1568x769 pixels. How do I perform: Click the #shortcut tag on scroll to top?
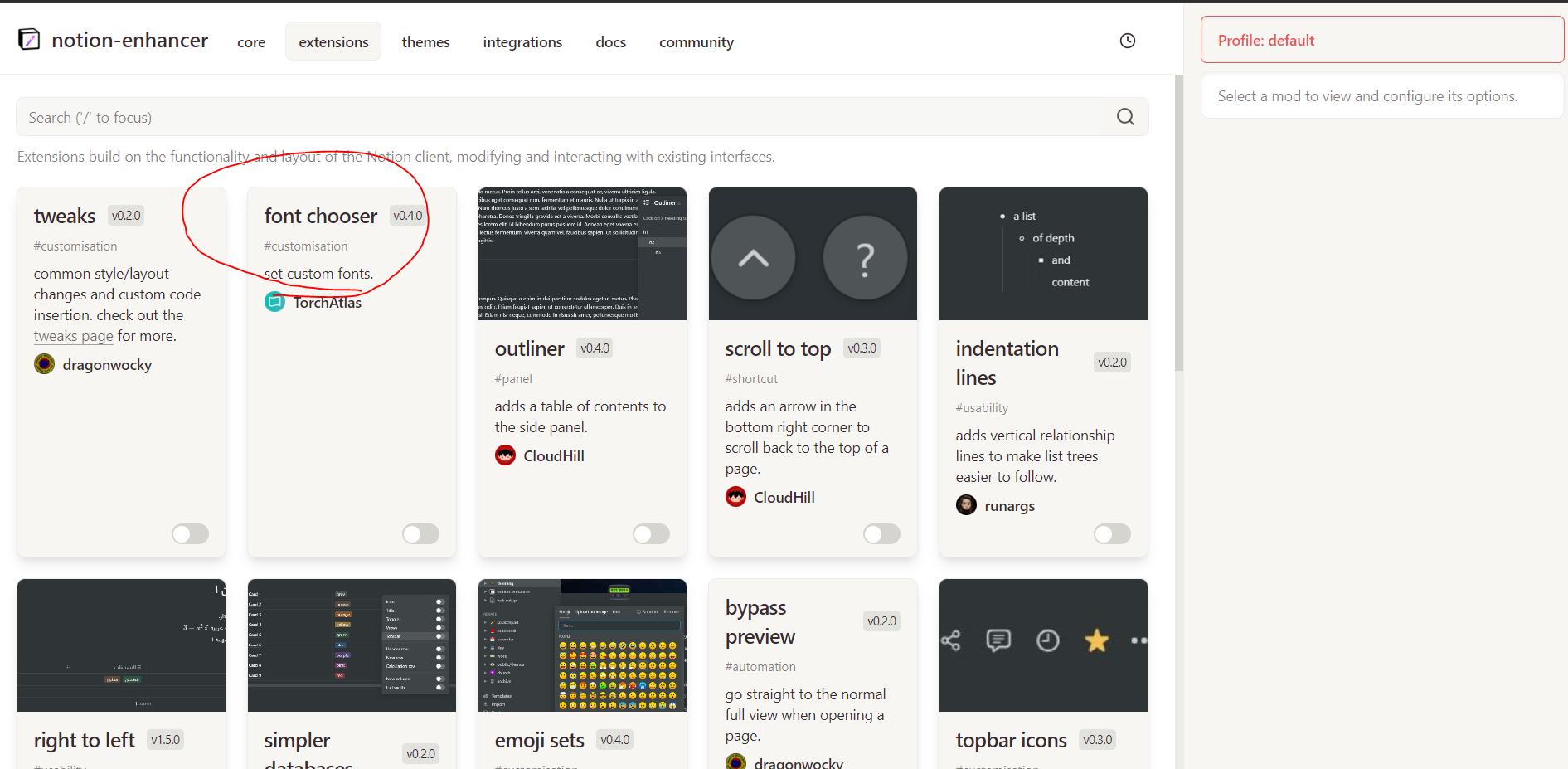point(751,379)
